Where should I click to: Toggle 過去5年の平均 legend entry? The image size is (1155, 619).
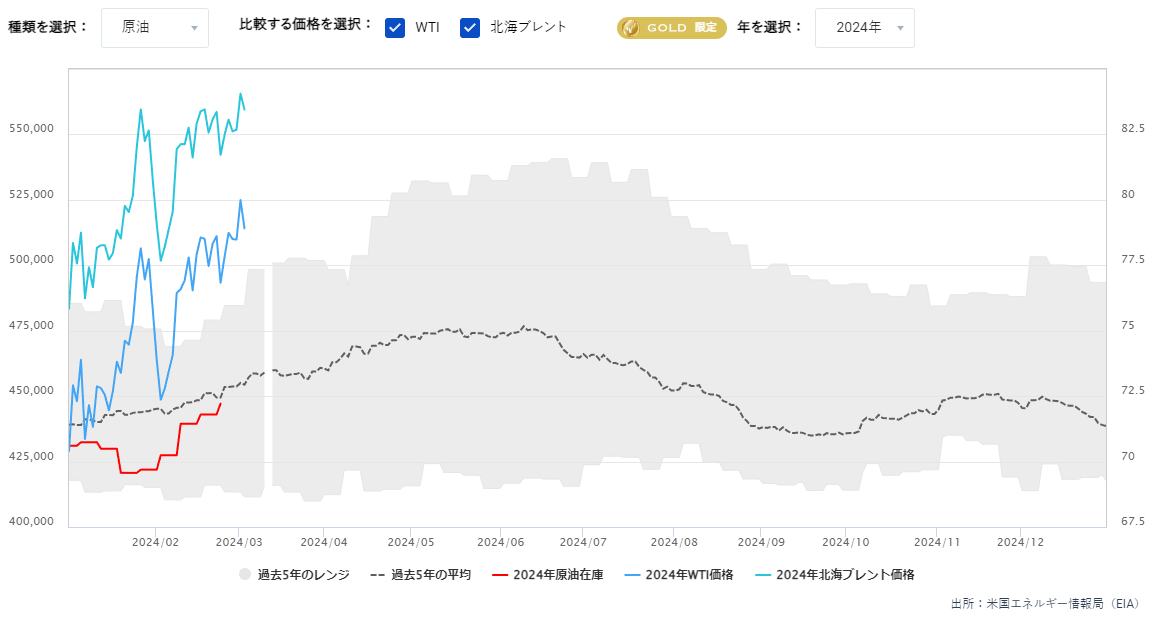point(421,575)
